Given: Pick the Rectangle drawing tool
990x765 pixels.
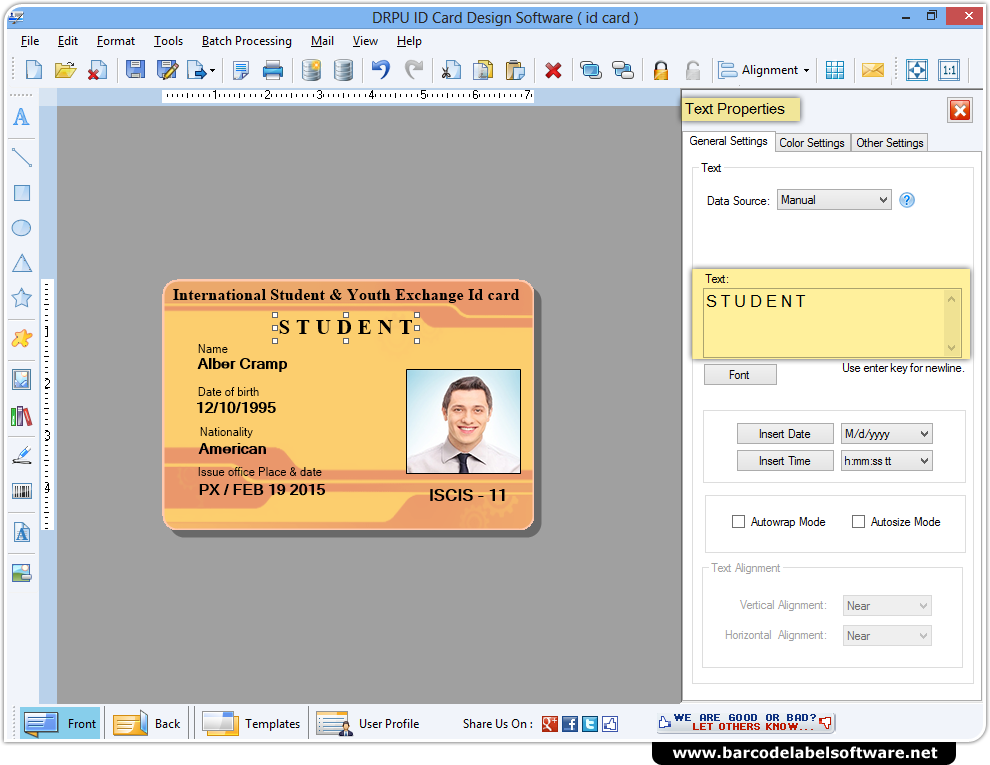Looking at the screenshot, I should coord(21,193).
